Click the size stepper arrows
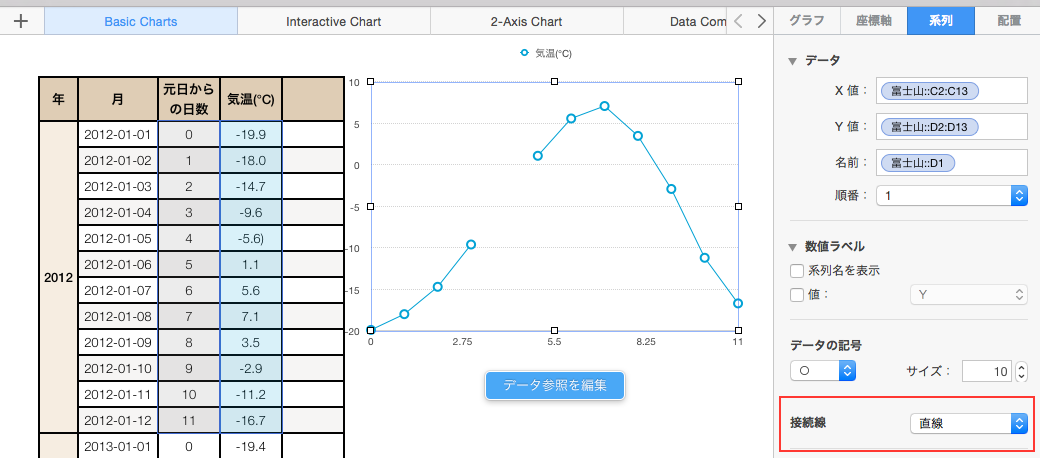Screen dimensions: 1040x458 tap(1021, 372)
